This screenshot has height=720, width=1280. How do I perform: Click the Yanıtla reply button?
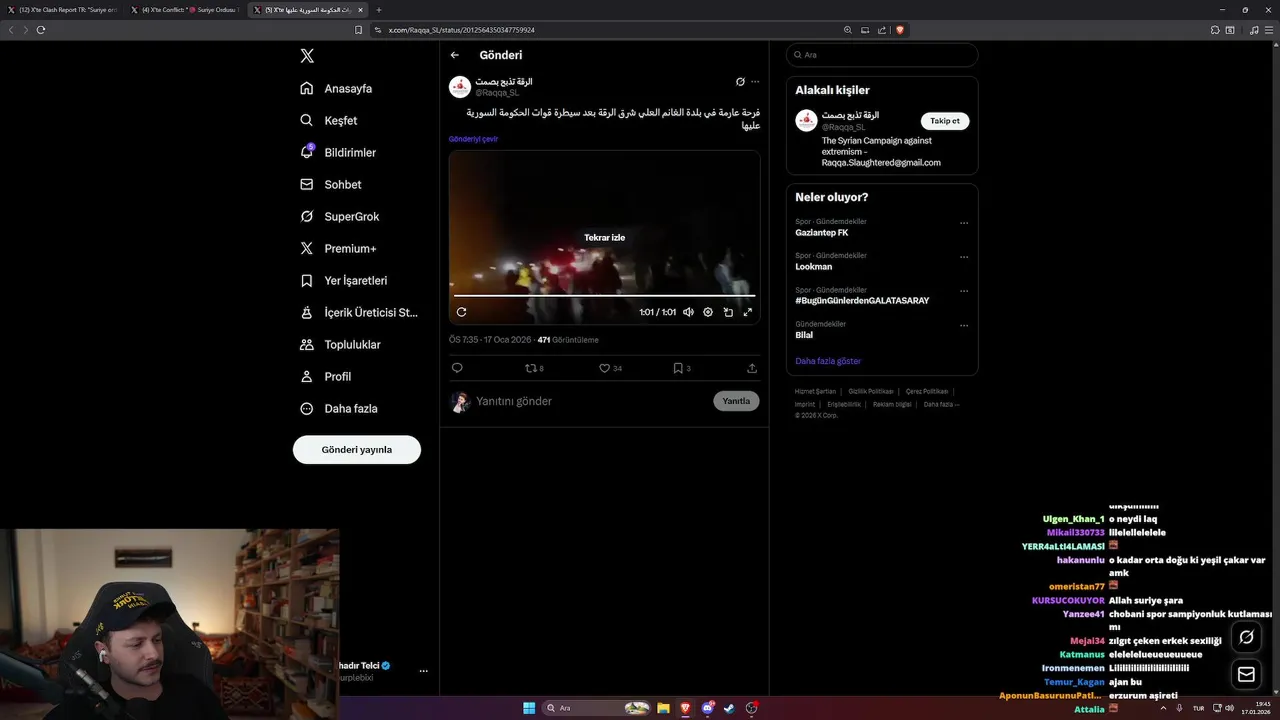click(736, 401)
